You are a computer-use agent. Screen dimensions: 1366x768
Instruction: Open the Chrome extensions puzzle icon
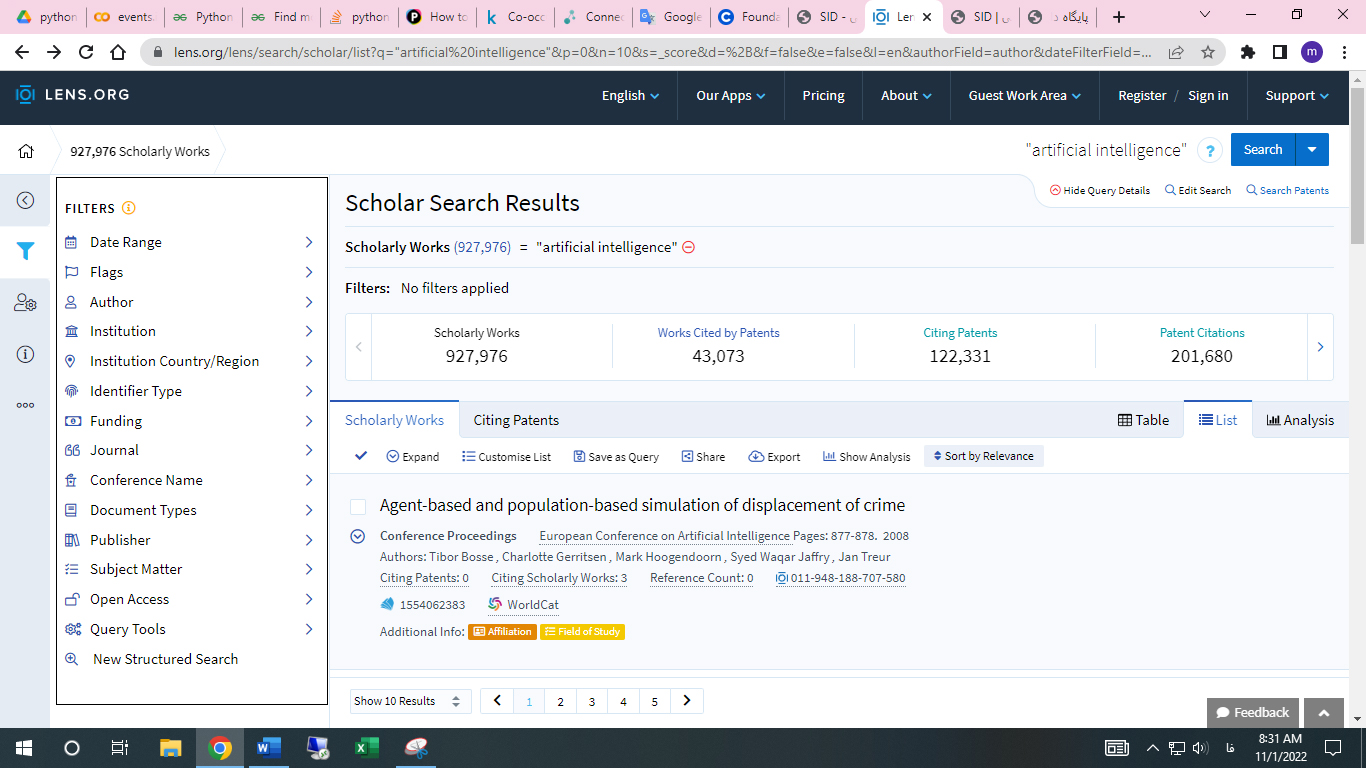[x=1247, y=52]
